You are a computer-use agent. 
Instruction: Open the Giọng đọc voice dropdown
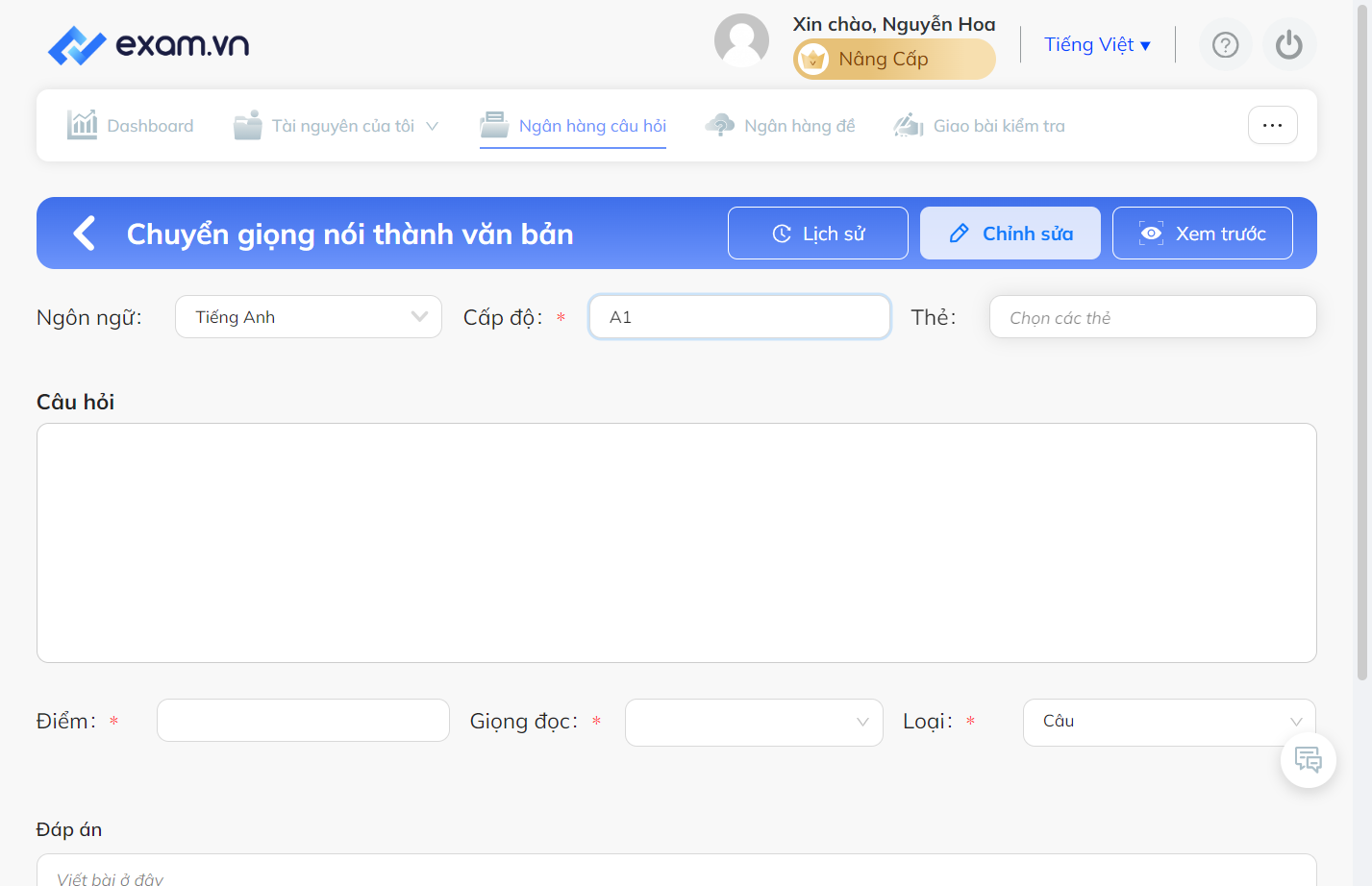754,723
